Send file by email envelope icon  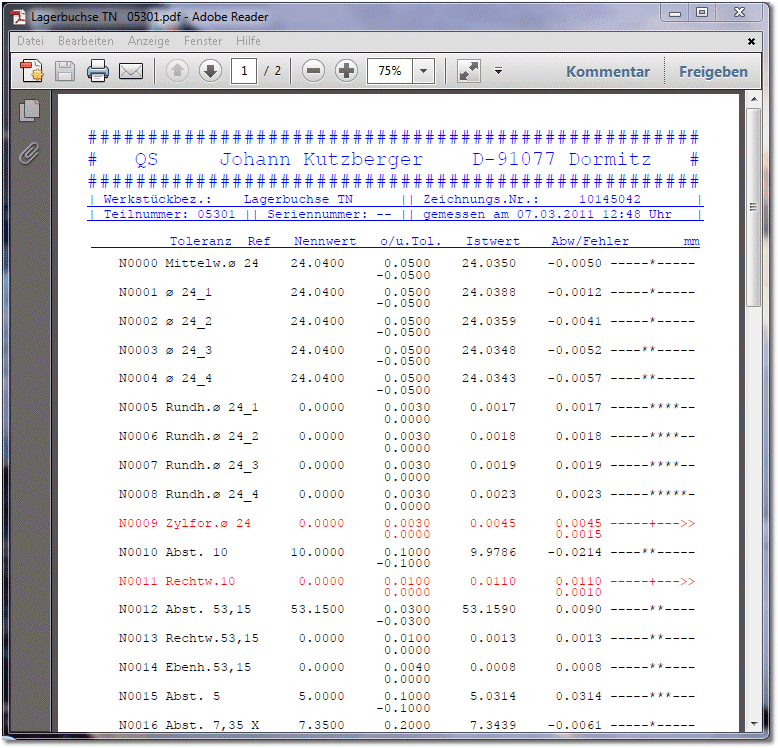[131, 71]
